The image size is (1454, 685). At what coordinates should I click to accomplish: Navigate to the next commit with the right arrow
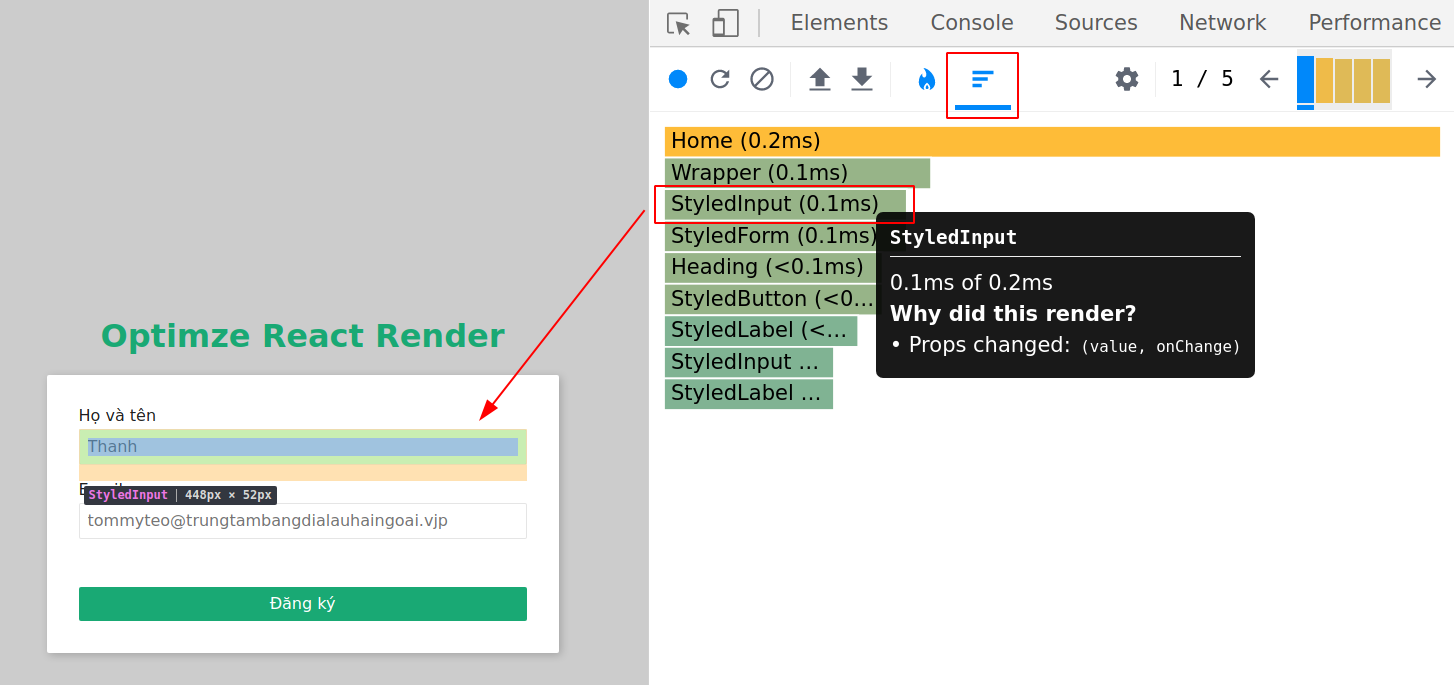(1426, 79)
